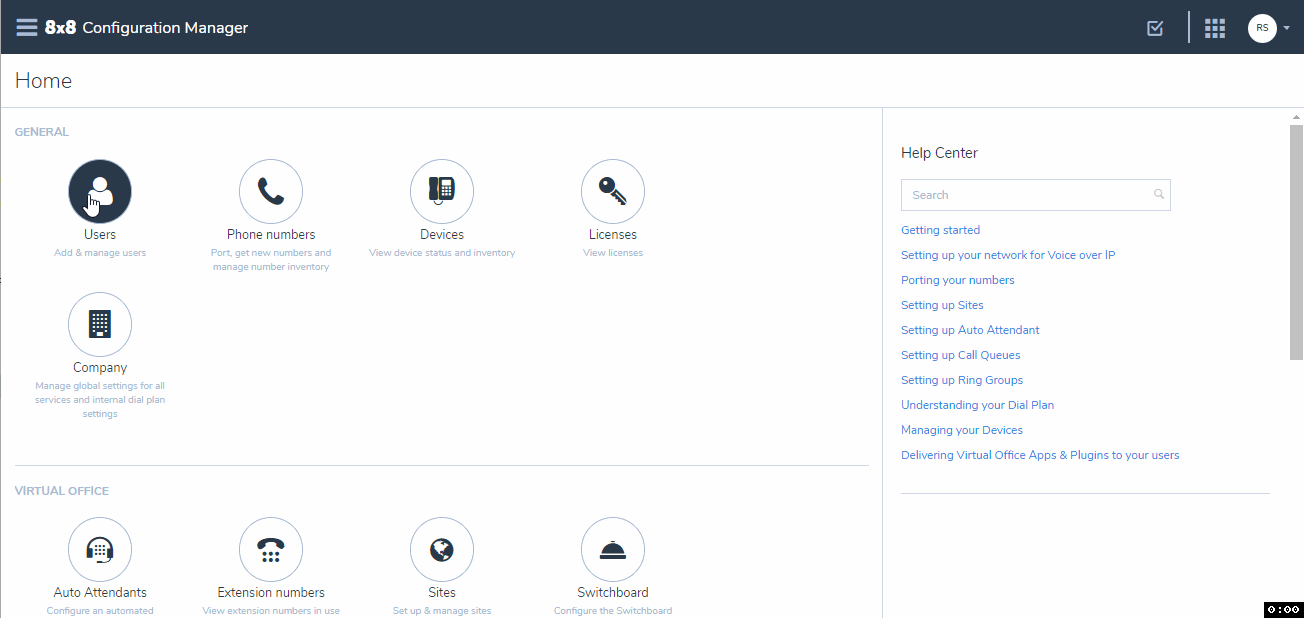Open the application grid launcher
This screenshot has width=1304, height=618.
1215,28
